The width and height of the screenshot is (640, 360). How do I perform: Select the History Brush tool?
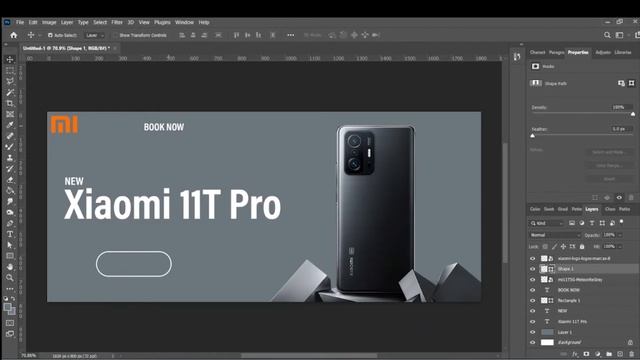coord(10,169)
